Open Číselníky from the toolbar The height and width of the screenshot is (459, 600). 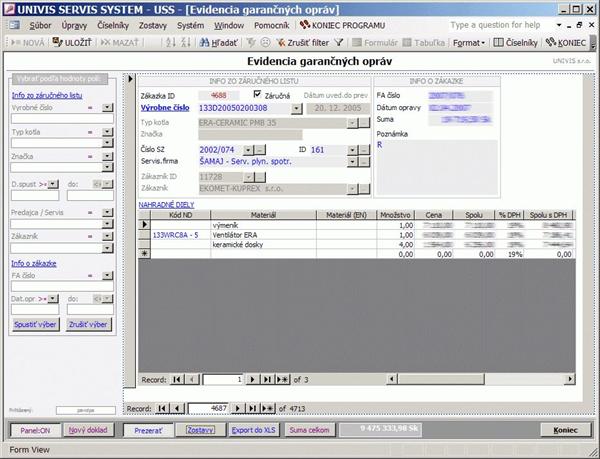pos(515,42)
